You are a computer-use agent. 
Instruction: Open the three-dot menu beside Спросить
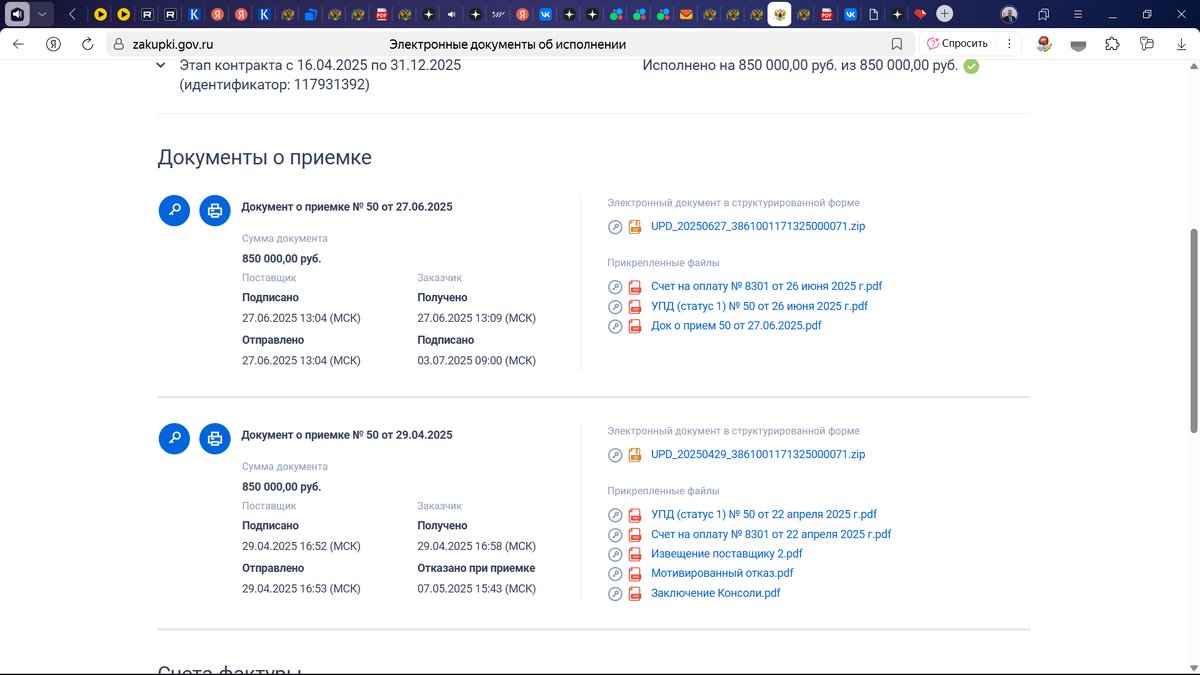[x=1009, y=44]
